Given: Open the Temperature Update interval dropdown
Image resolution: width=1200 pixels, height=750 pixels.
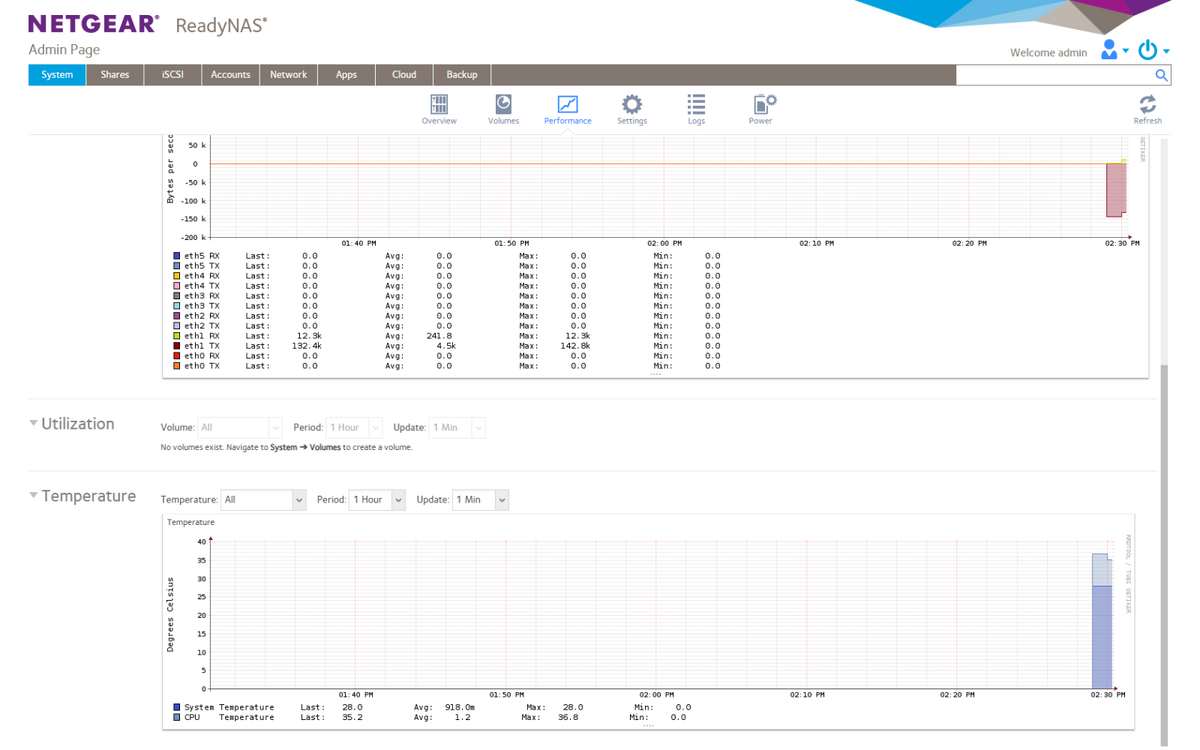Looking at the screenshot, I should [x=480, y=500].
